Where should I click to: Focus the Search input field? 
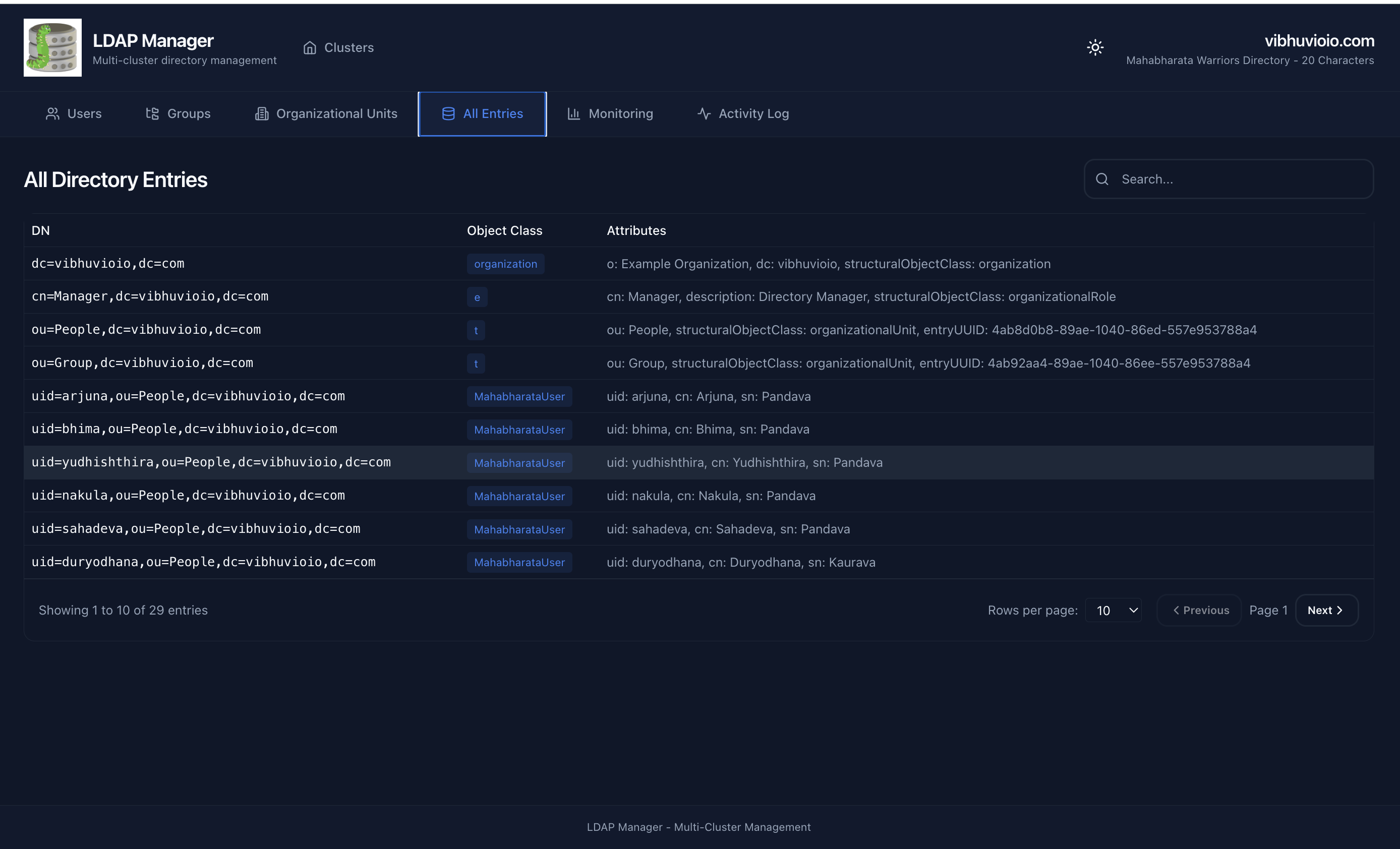point(1229,179)
